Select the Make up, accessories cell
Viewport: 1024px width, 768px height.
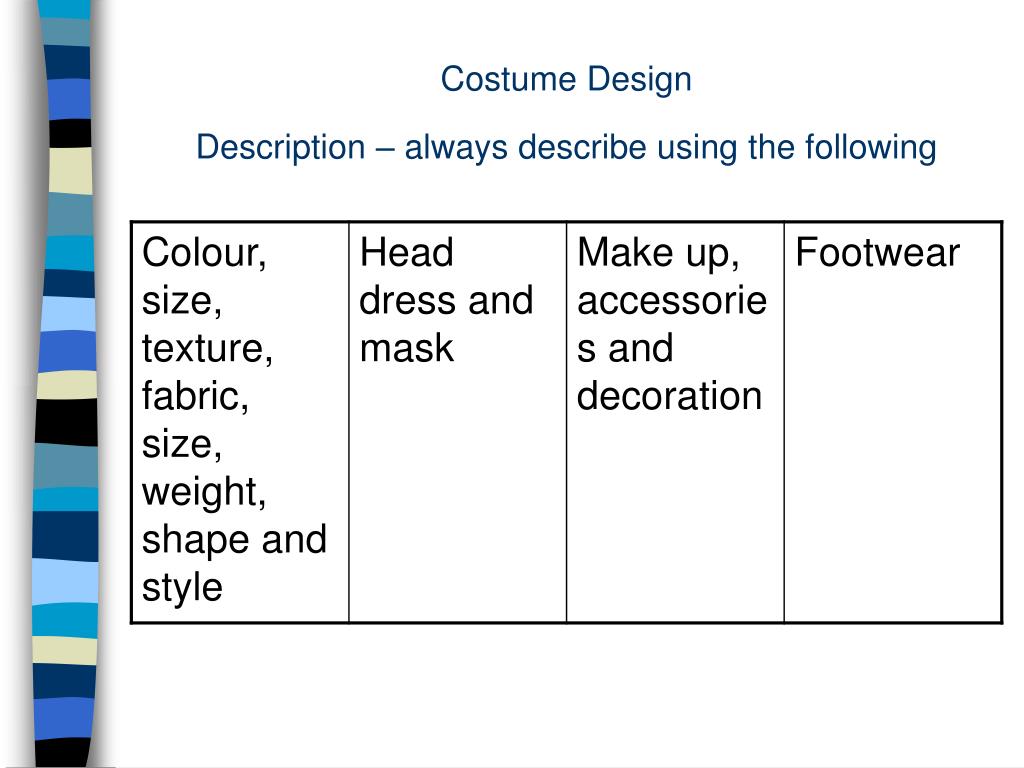coord(675,423)
